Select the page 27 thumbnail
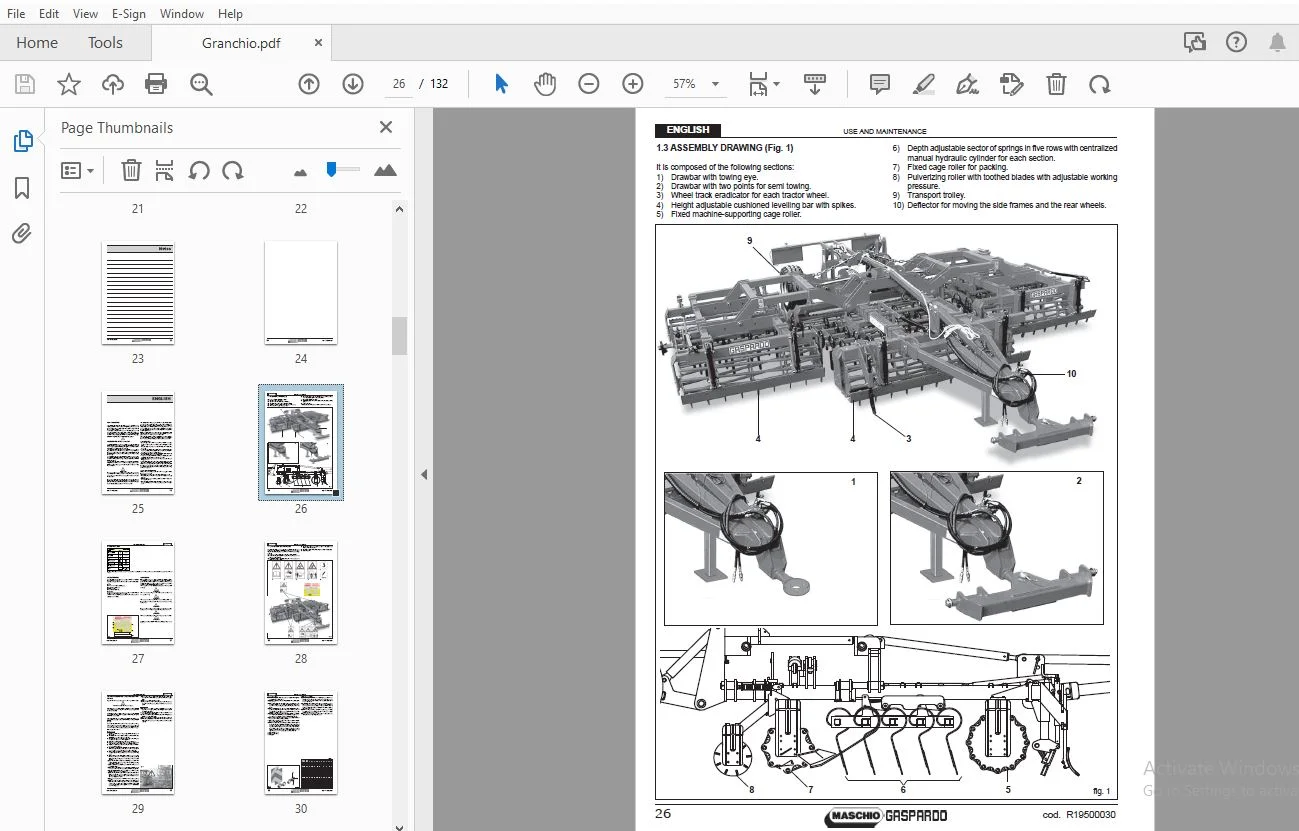 point(138,593)
